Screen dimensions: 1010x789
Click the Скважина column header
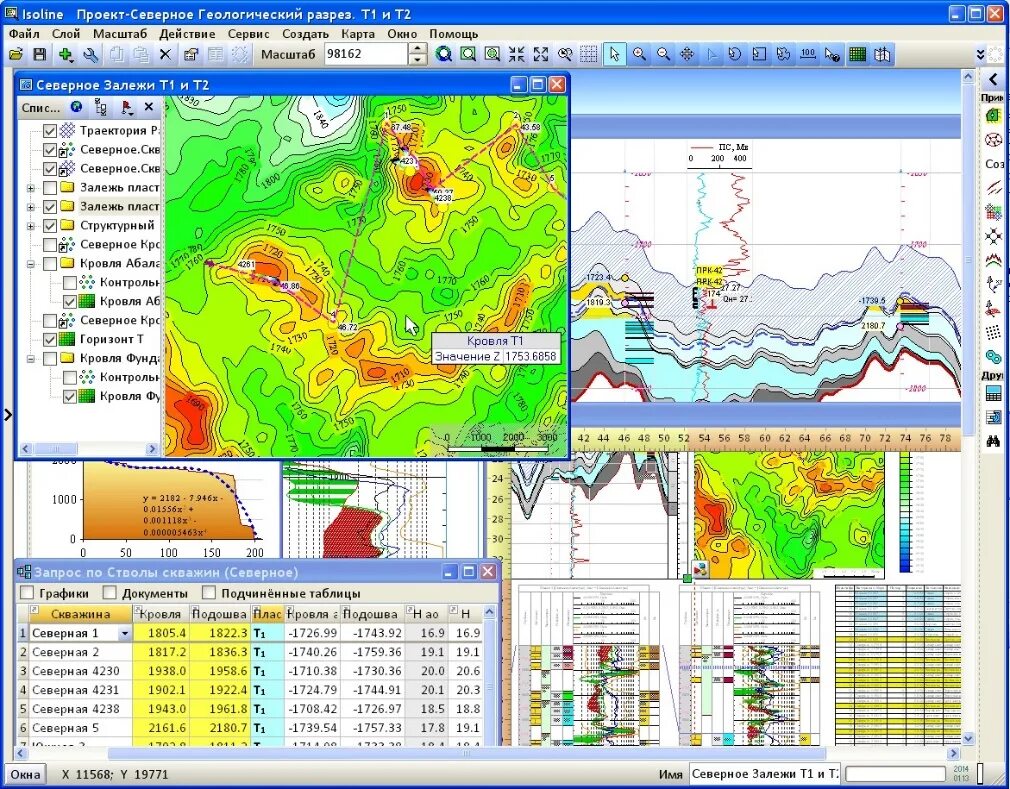click(x=80, y=614)
